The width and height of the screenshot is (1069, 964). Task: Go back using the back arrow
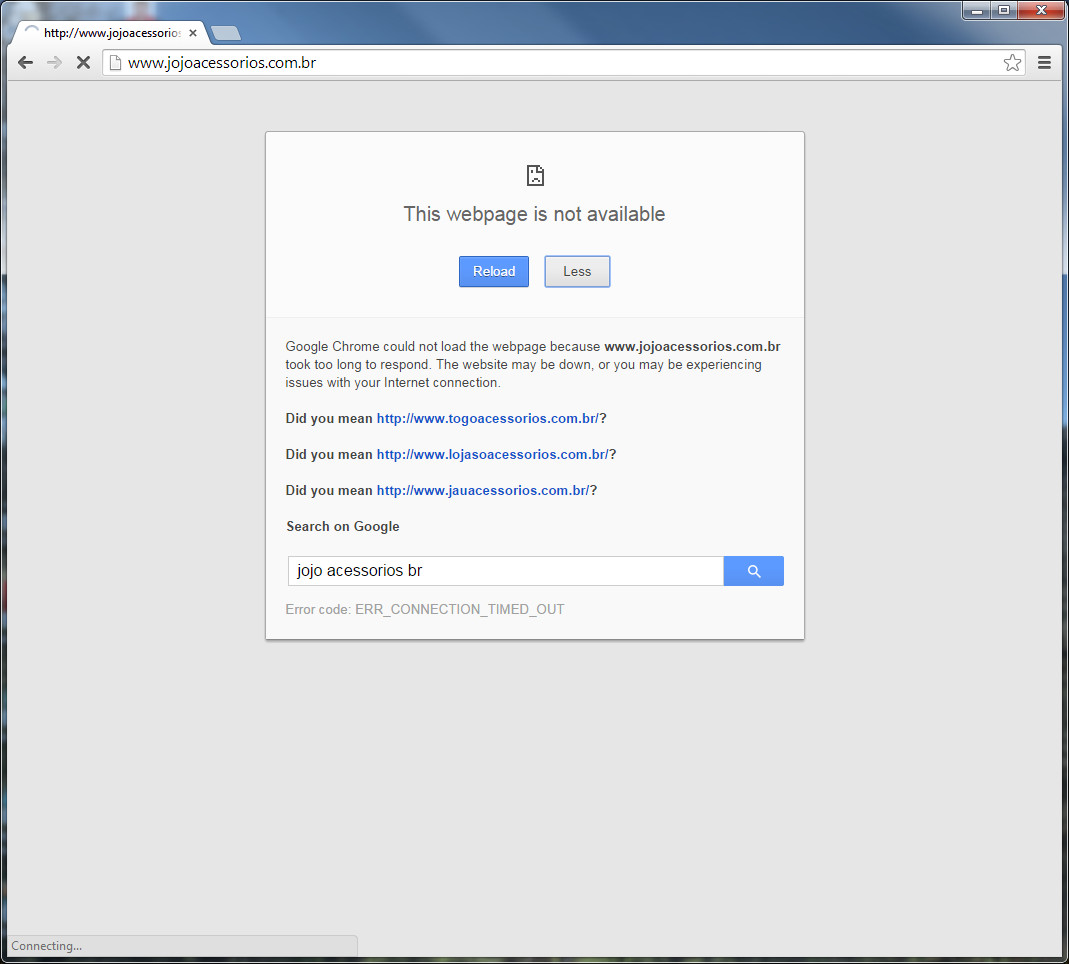(25, 63)
